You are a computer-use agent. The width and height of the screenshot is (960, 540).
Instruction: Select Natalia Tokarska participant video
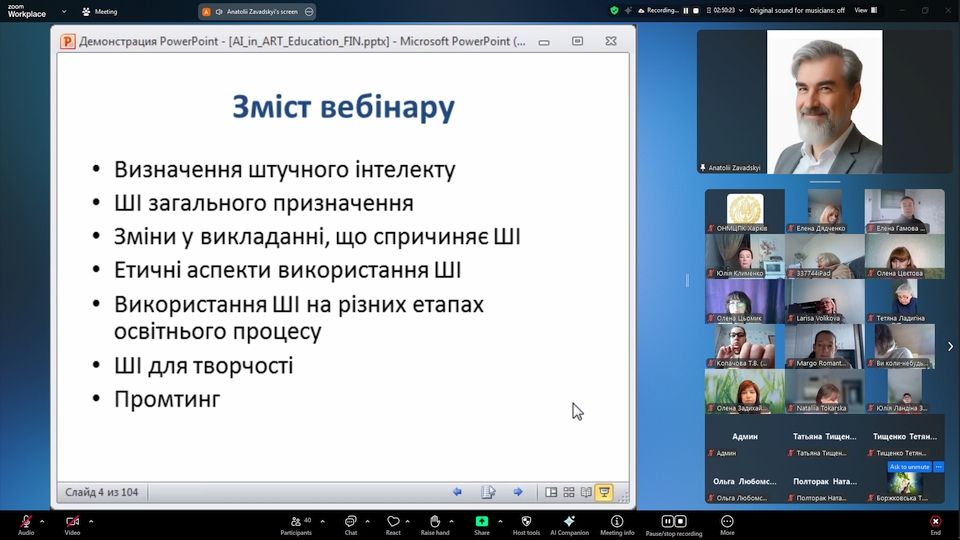point(824,391)
